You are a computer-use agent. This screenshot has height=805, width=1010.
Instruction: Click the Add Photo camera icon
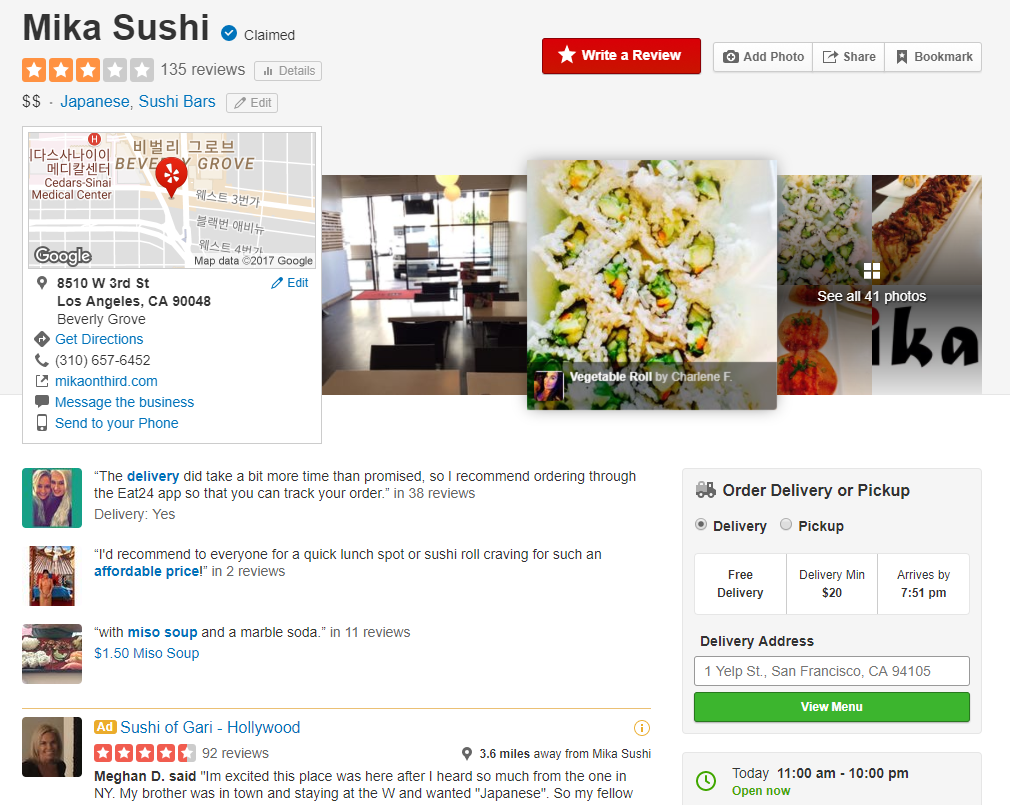pyautogui.click(x=730, y=57)
